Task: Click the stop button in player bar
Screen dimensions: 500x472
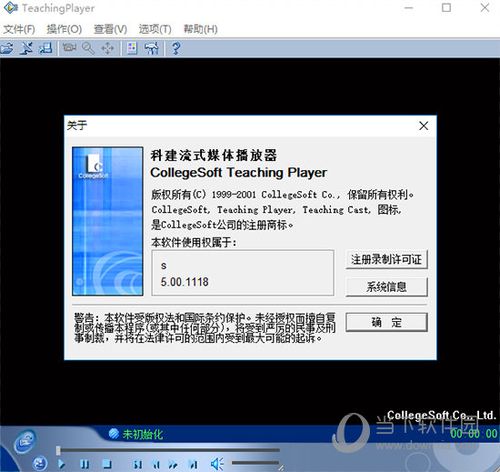Action: pos(107,464)
